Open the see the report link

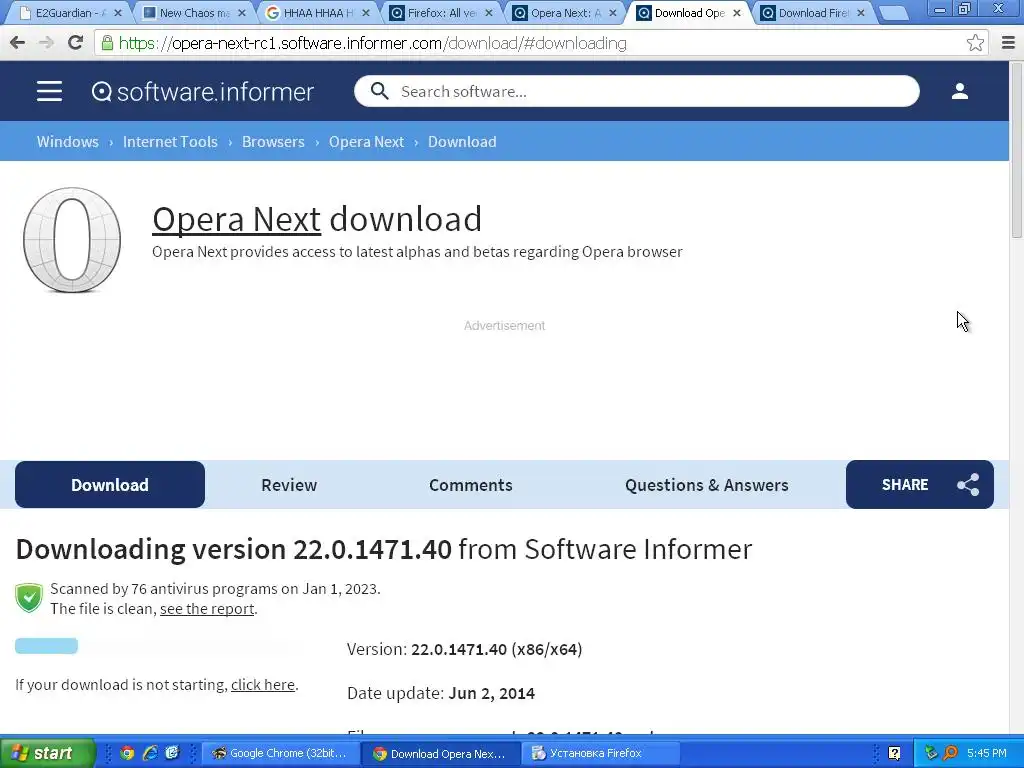(207, 609)
